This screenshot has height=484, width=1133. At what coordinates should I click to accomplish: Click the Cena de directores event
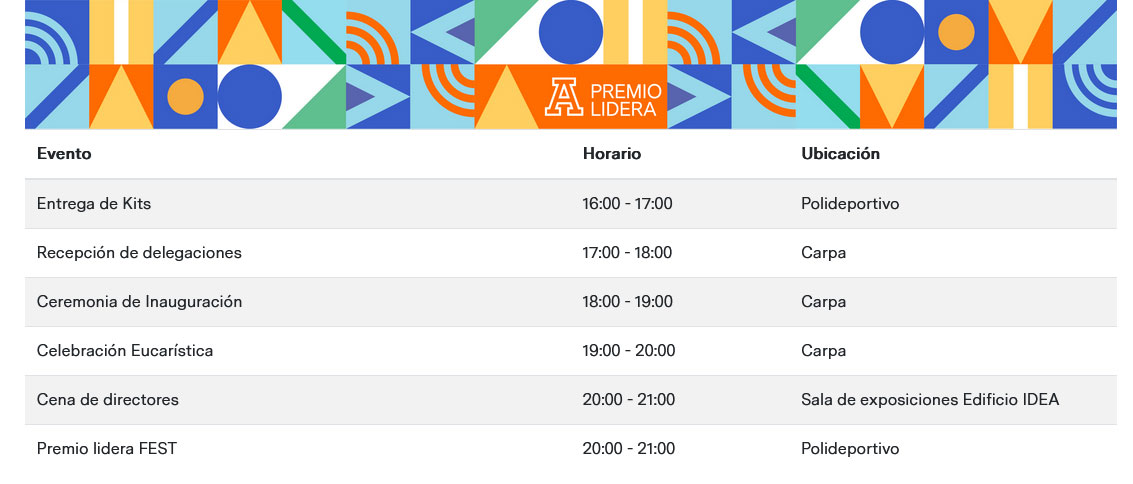[108, 399]
